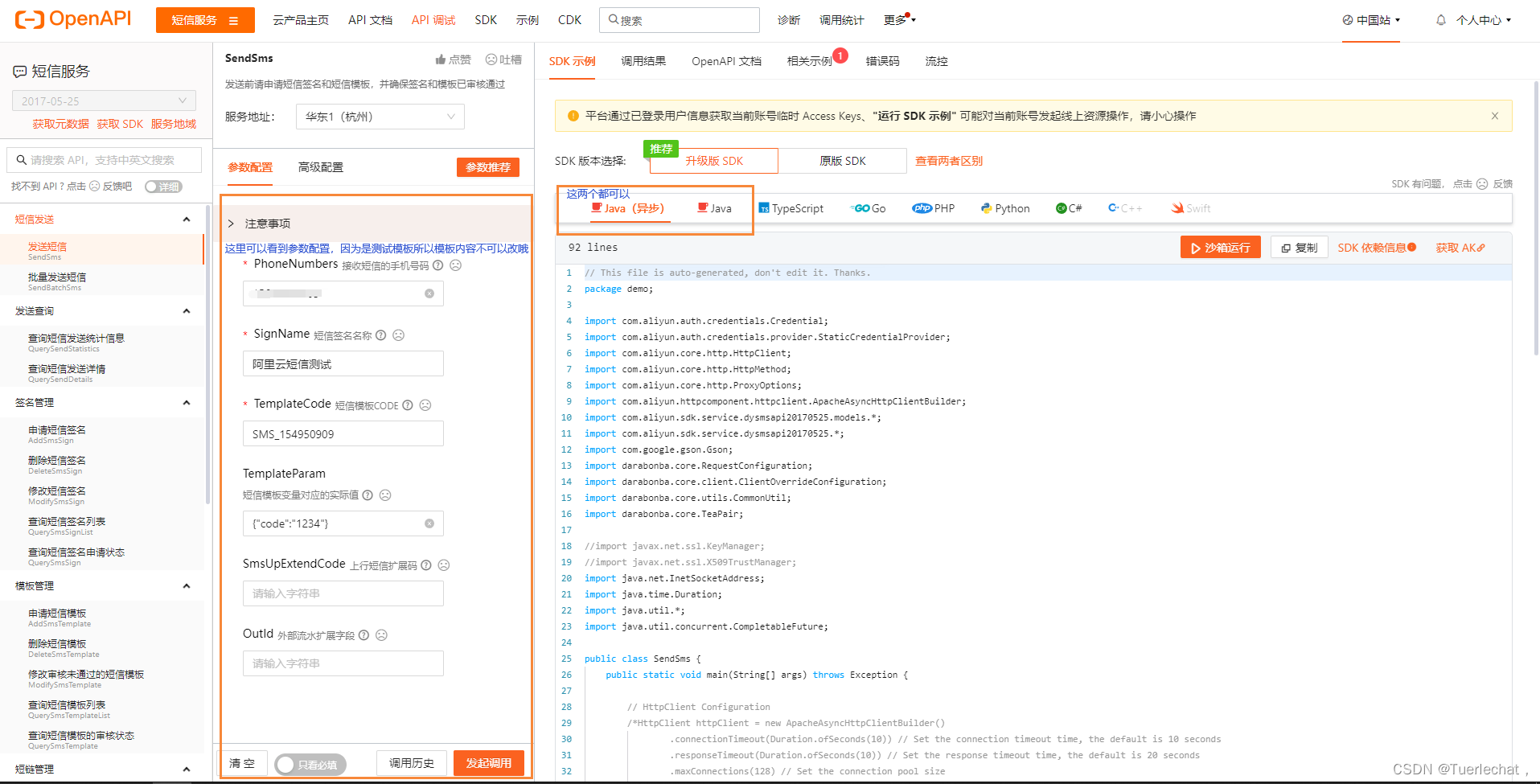The height and width of the screenshot is (784, 1540).
Task: Collapse the 签名管理 sidebar group
Action: click(x=187, y=403)
